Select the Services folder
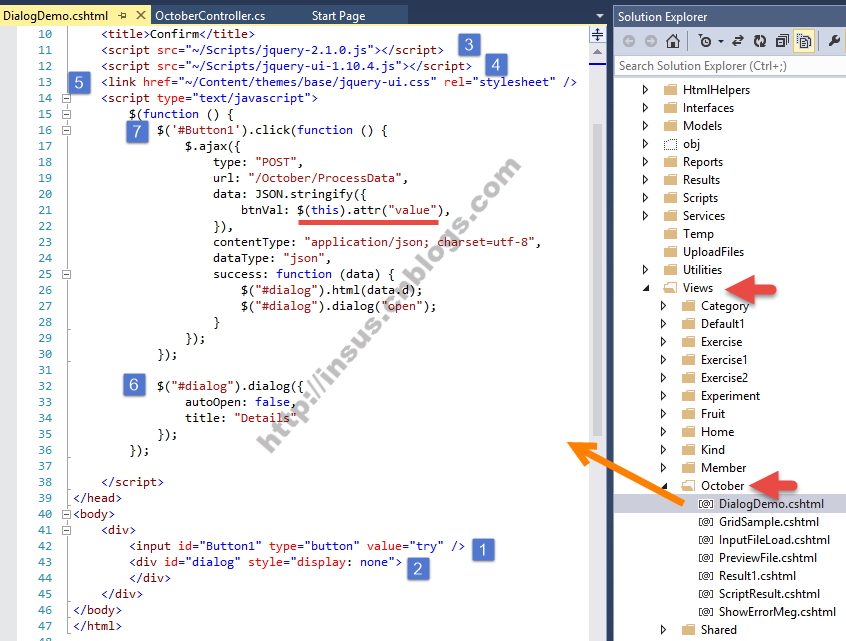Image resolution: width=846 pixels, height=641 pixels. point(703,216)
